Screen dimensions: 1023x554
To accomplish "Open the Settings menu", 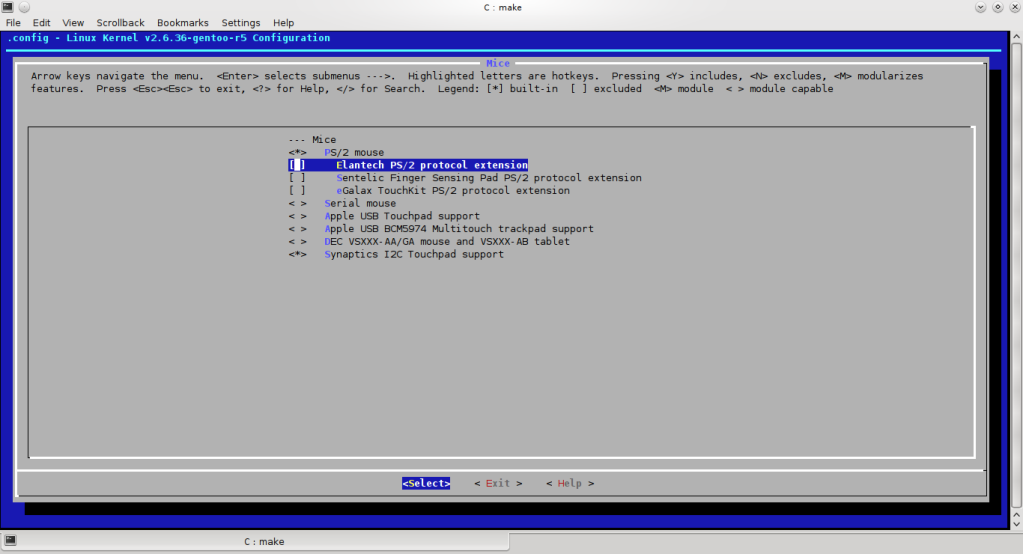I will 241,23.
